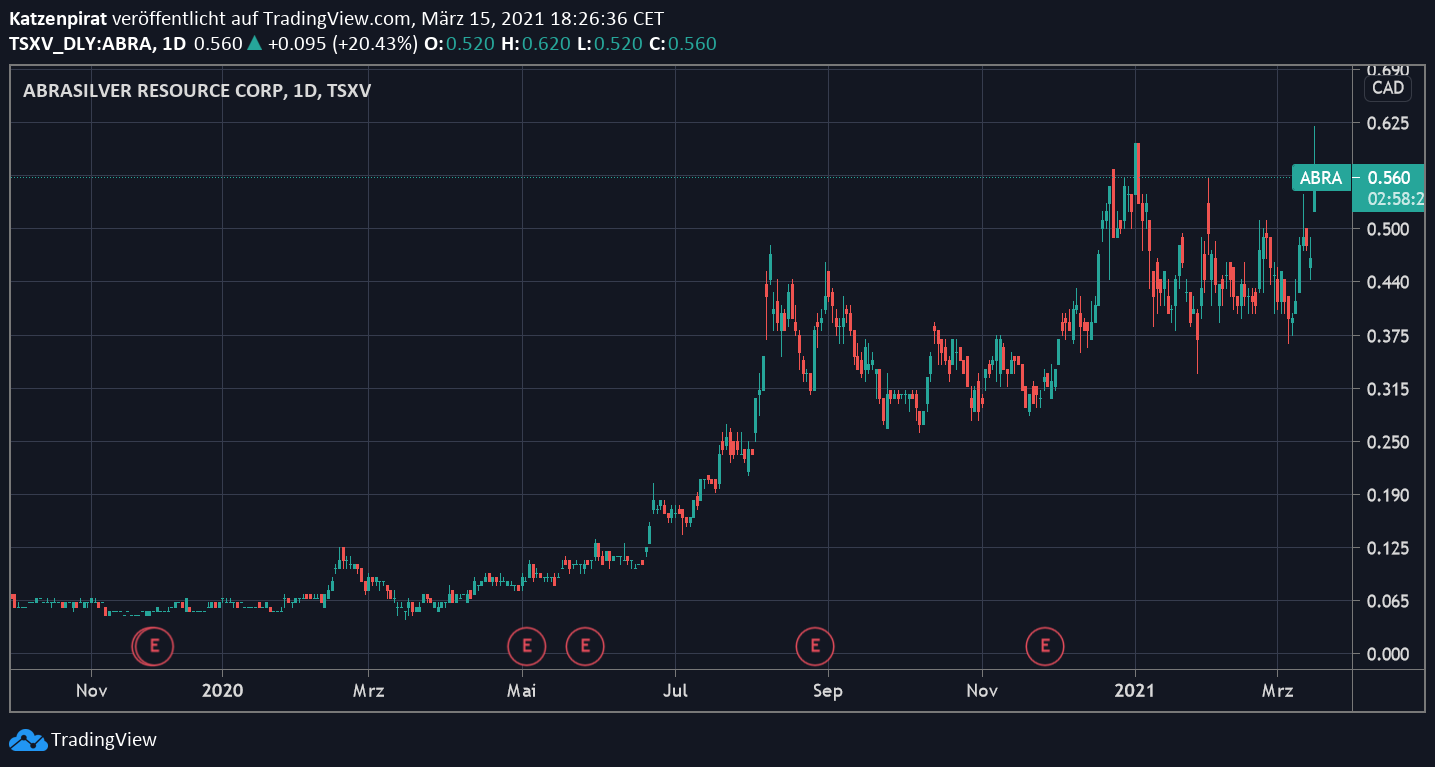The height and width of the screenshot is (767, 1435).
Task: Click the CAD currency badge
Action: tap(1387, 88)
